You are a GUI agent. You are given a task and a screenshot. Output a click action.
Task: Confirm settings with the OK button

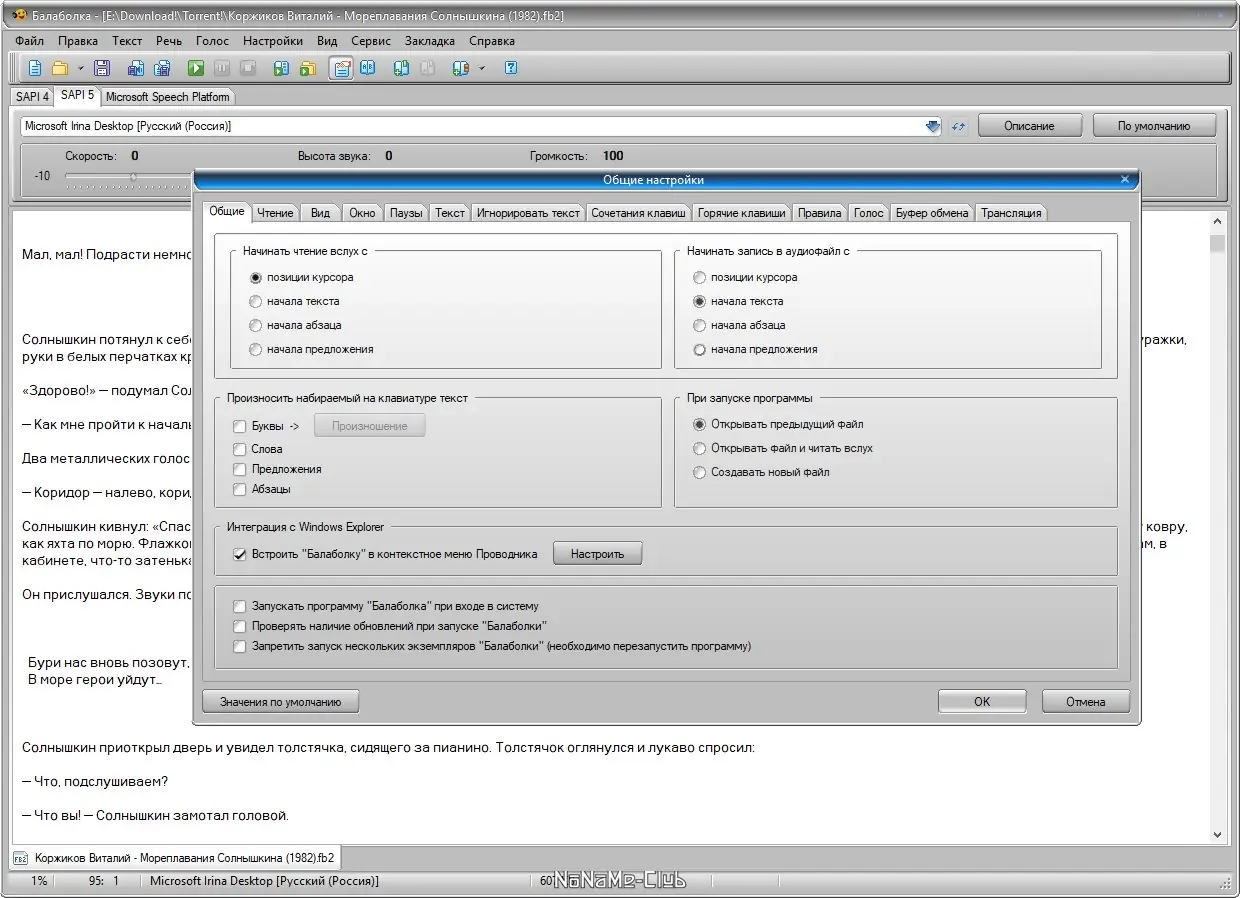982,701
